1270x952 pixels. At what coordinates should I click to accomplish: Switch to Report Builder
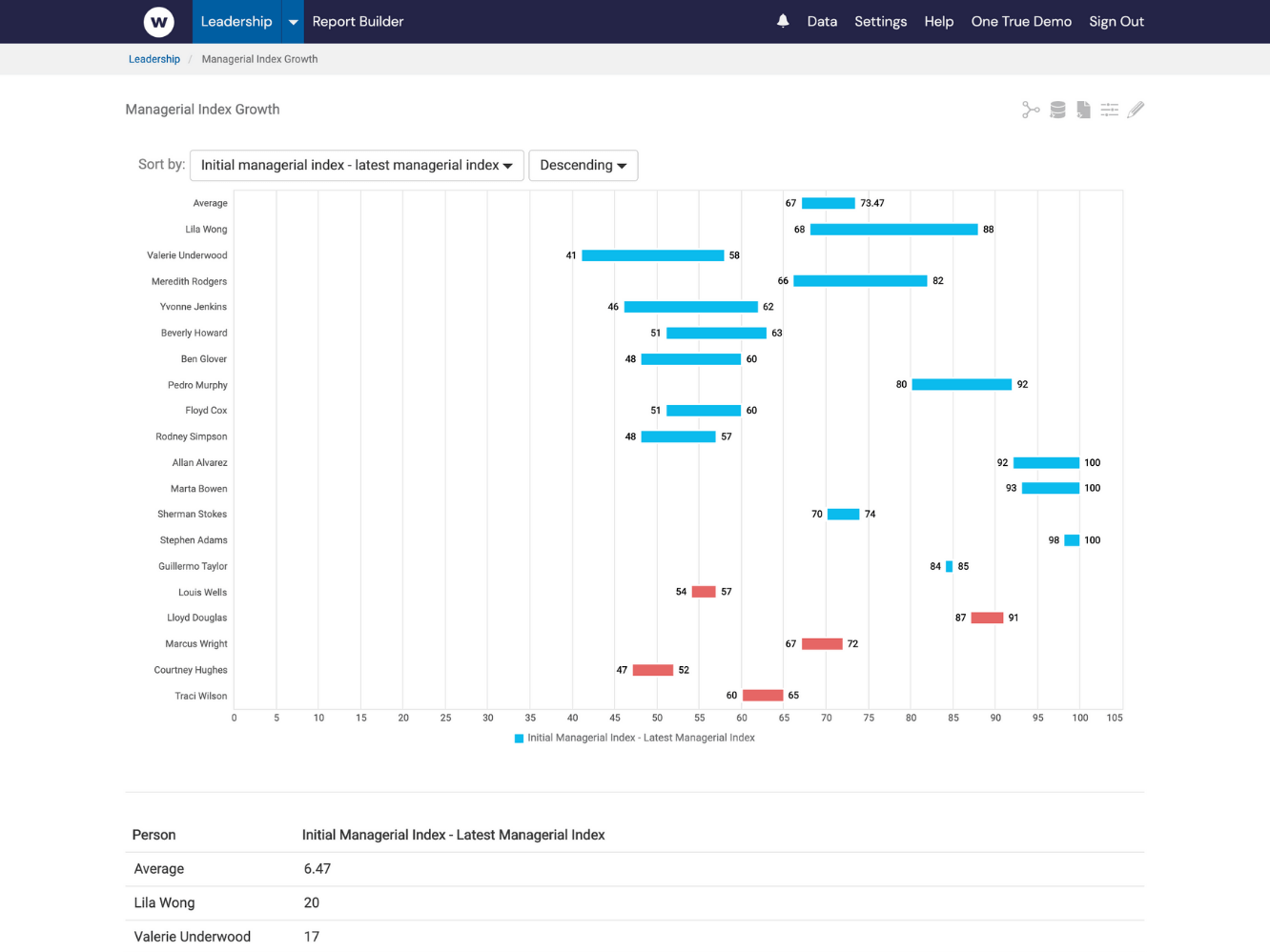point(358,21)
